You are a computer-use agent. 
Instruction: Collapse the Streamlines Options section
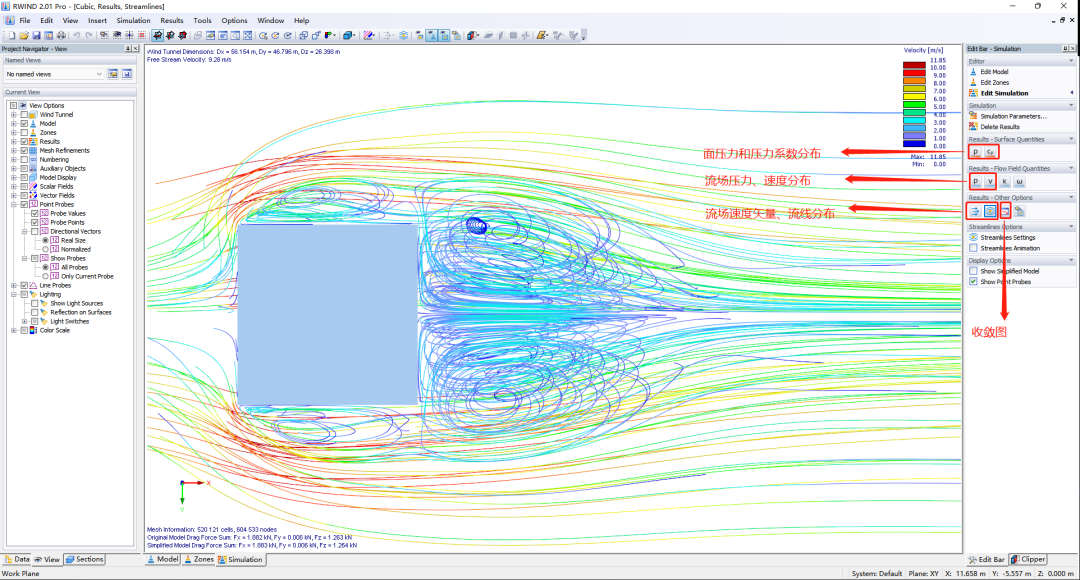click(x=1071, y=227)
